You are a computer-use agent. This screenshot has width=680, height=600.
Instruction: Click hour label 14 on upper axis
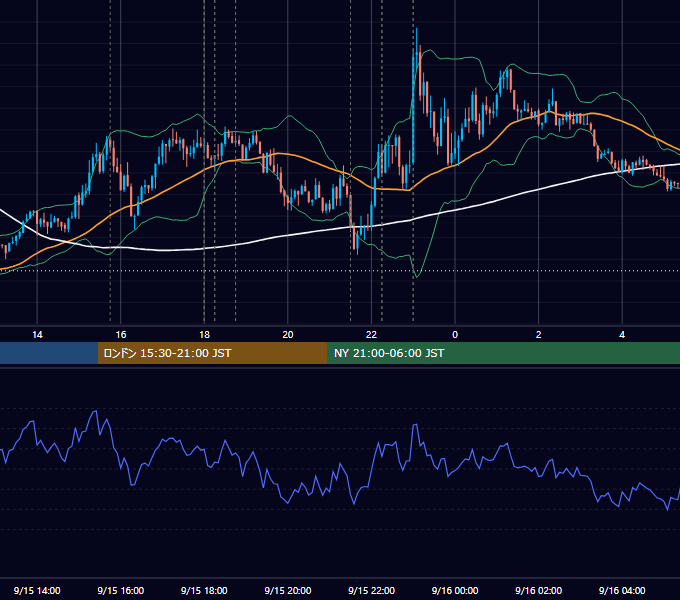pyautogui.click(x=37, y=335)
